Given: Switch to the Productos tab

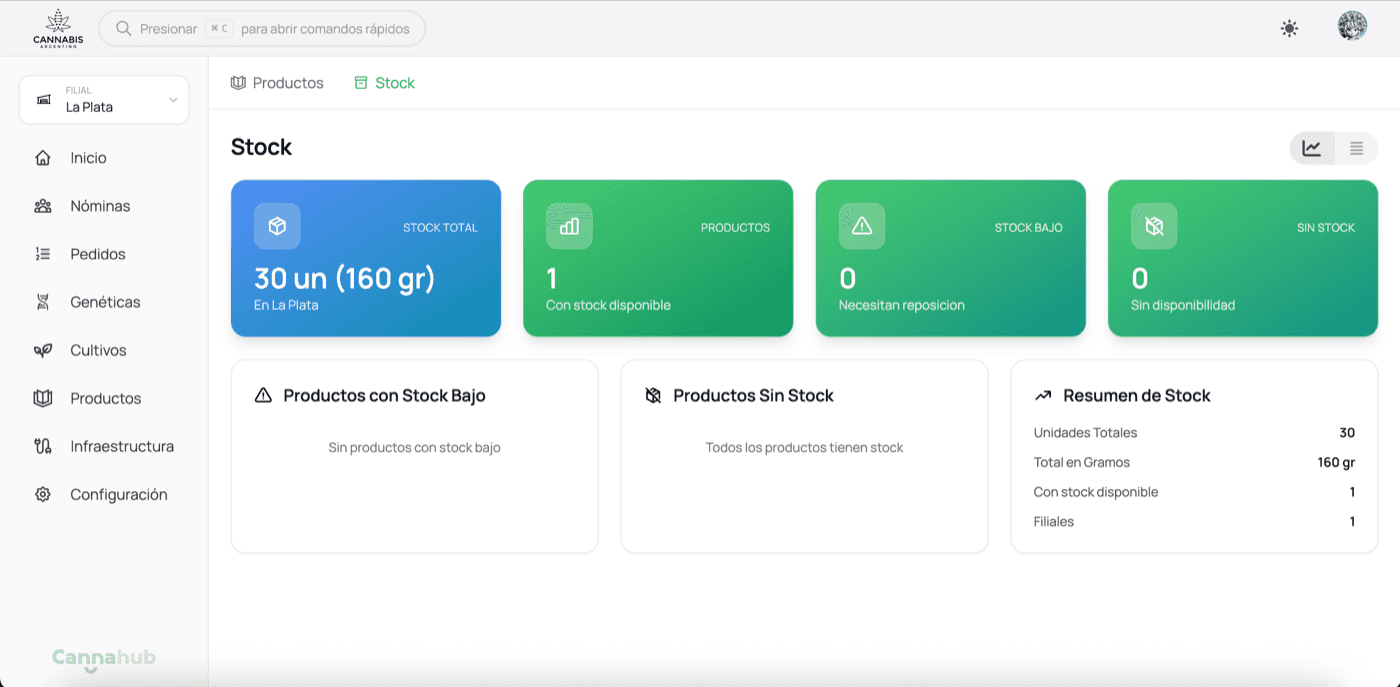Looking at the screenshot, I should (277, 82).
